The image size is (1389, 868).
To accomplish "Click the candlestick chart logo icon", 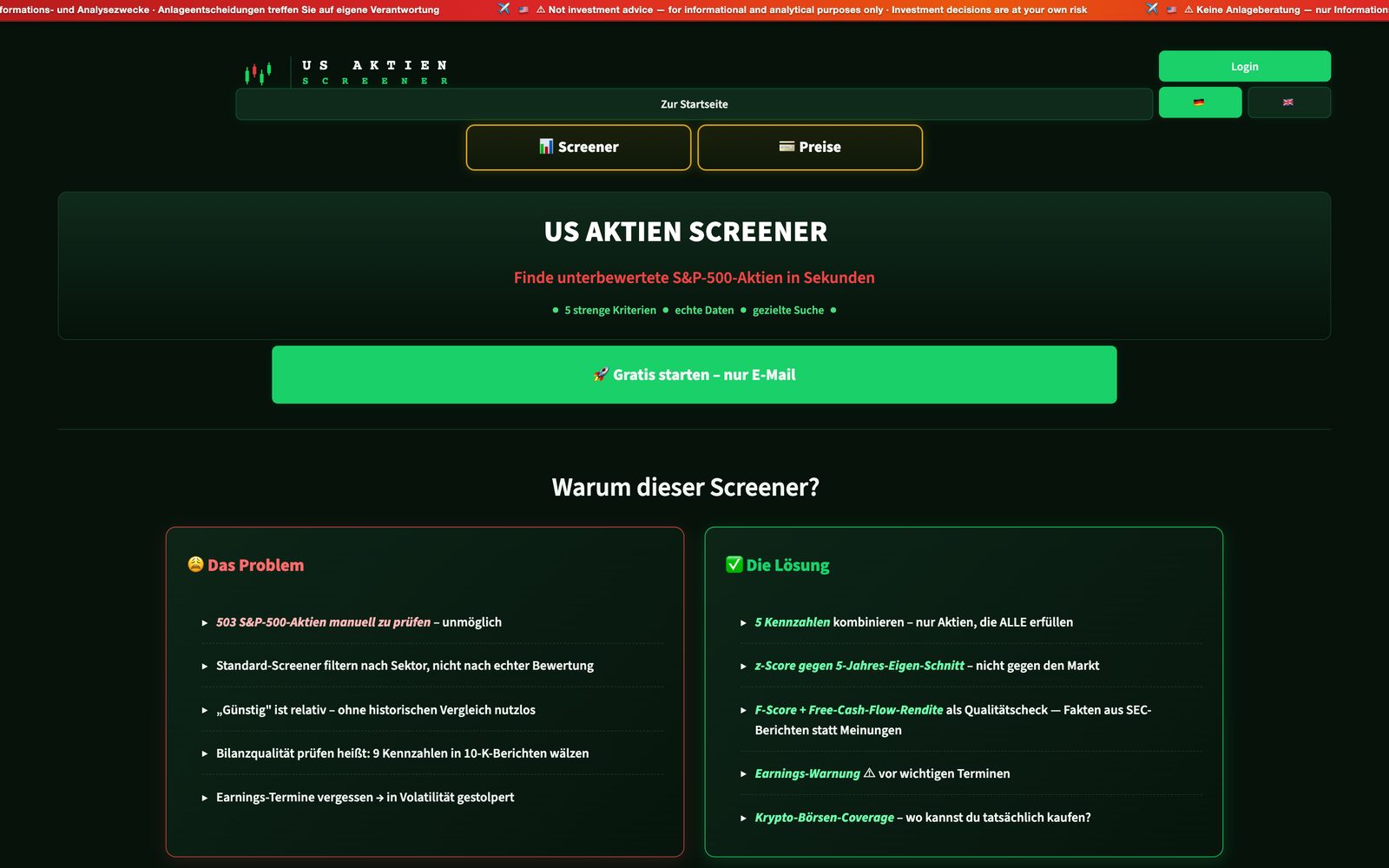I will tap(258, 73).
